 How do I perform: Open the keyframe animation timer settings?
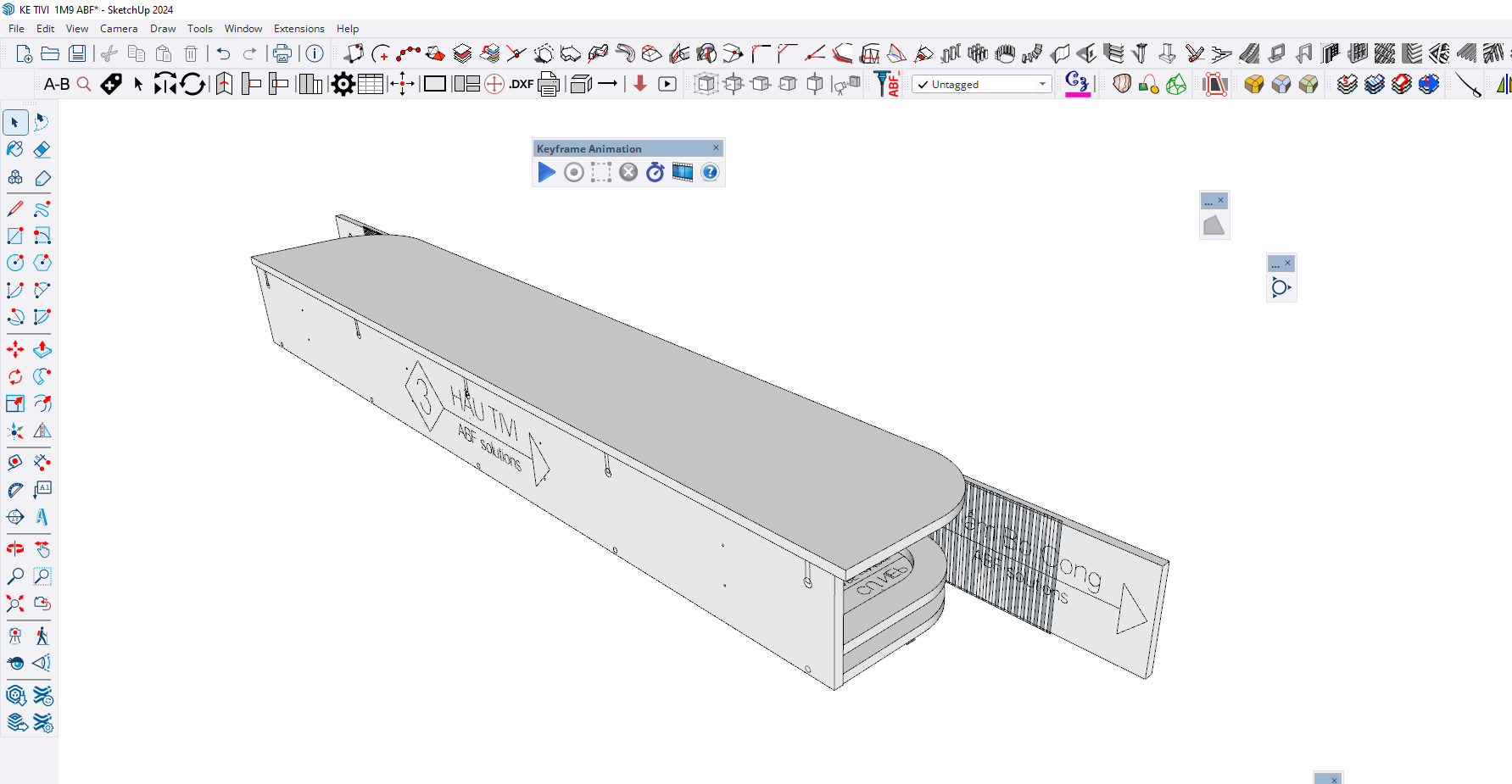click(655, 173)
